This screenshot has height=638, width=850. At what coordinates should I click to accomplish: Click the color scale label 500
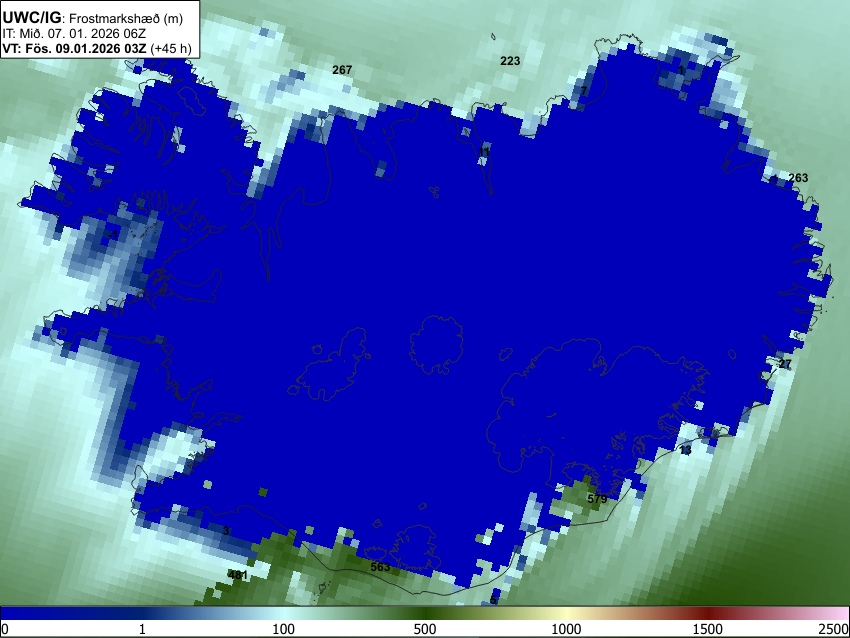(x=425, y=629)
